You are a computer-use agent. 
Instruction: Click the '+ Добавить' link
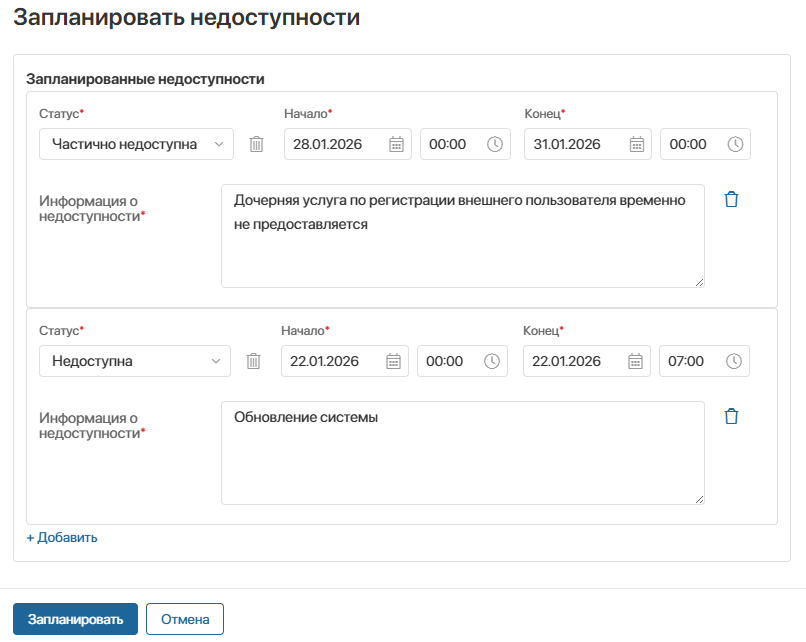(62, 537)
